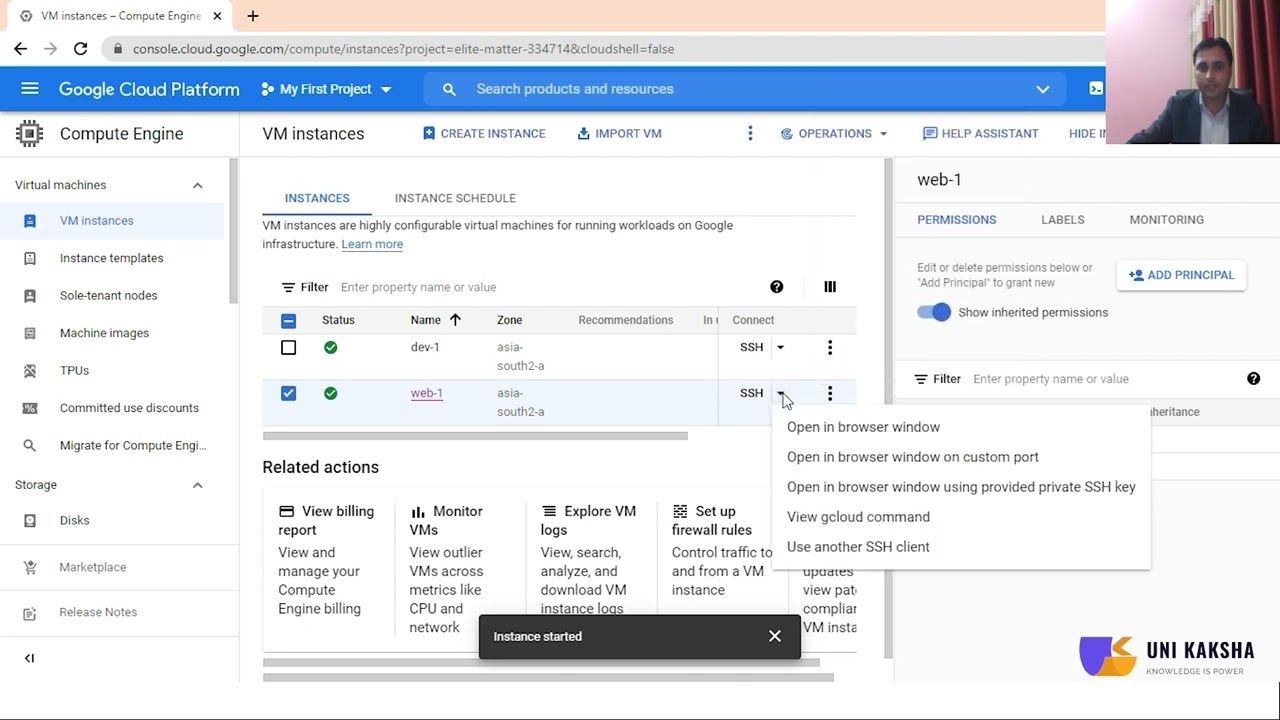Click dev-1 running status icon

click(330, 347)
